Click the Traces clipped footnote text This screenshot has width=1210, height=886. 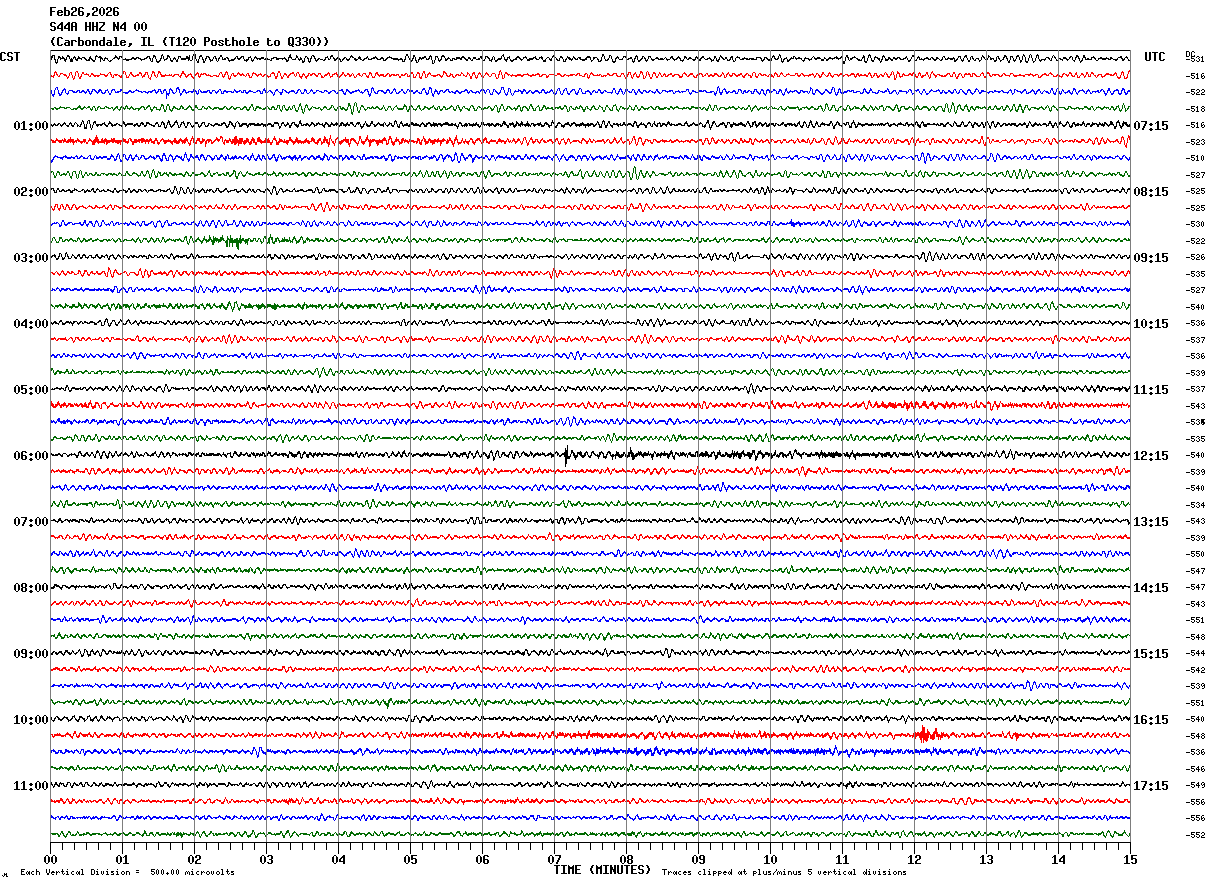[x=784, y=872]
